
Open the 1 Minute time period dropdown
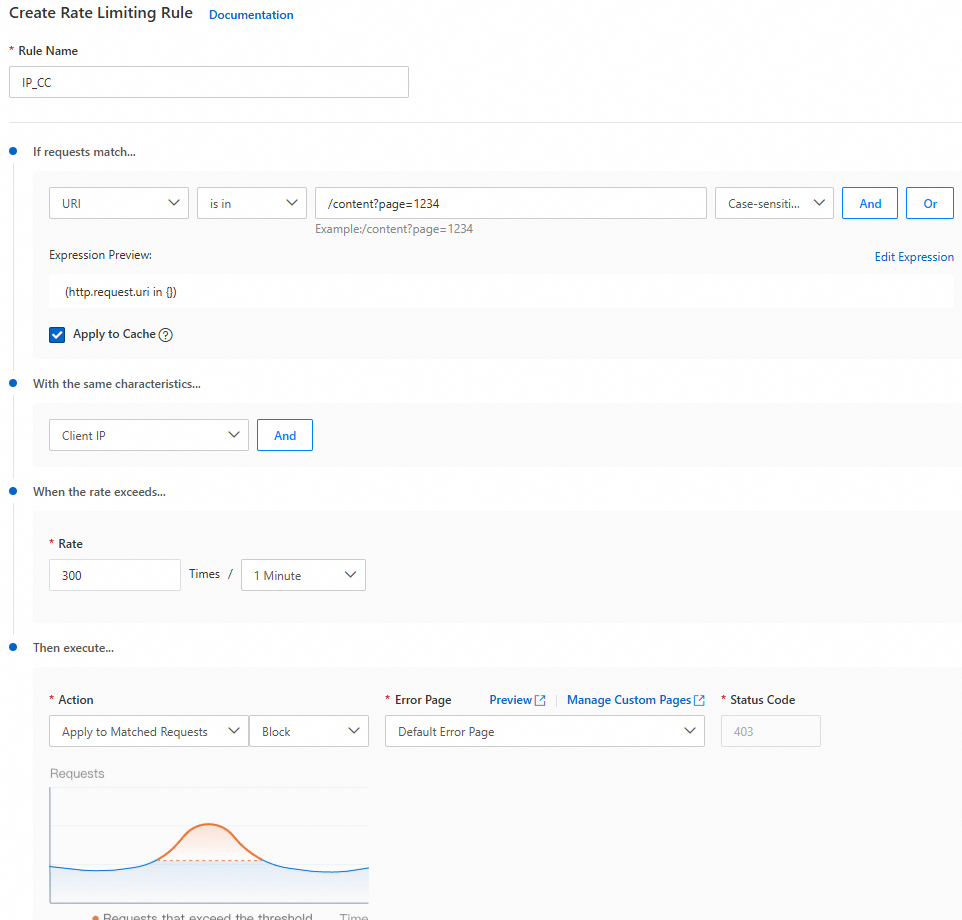(303, 575)
